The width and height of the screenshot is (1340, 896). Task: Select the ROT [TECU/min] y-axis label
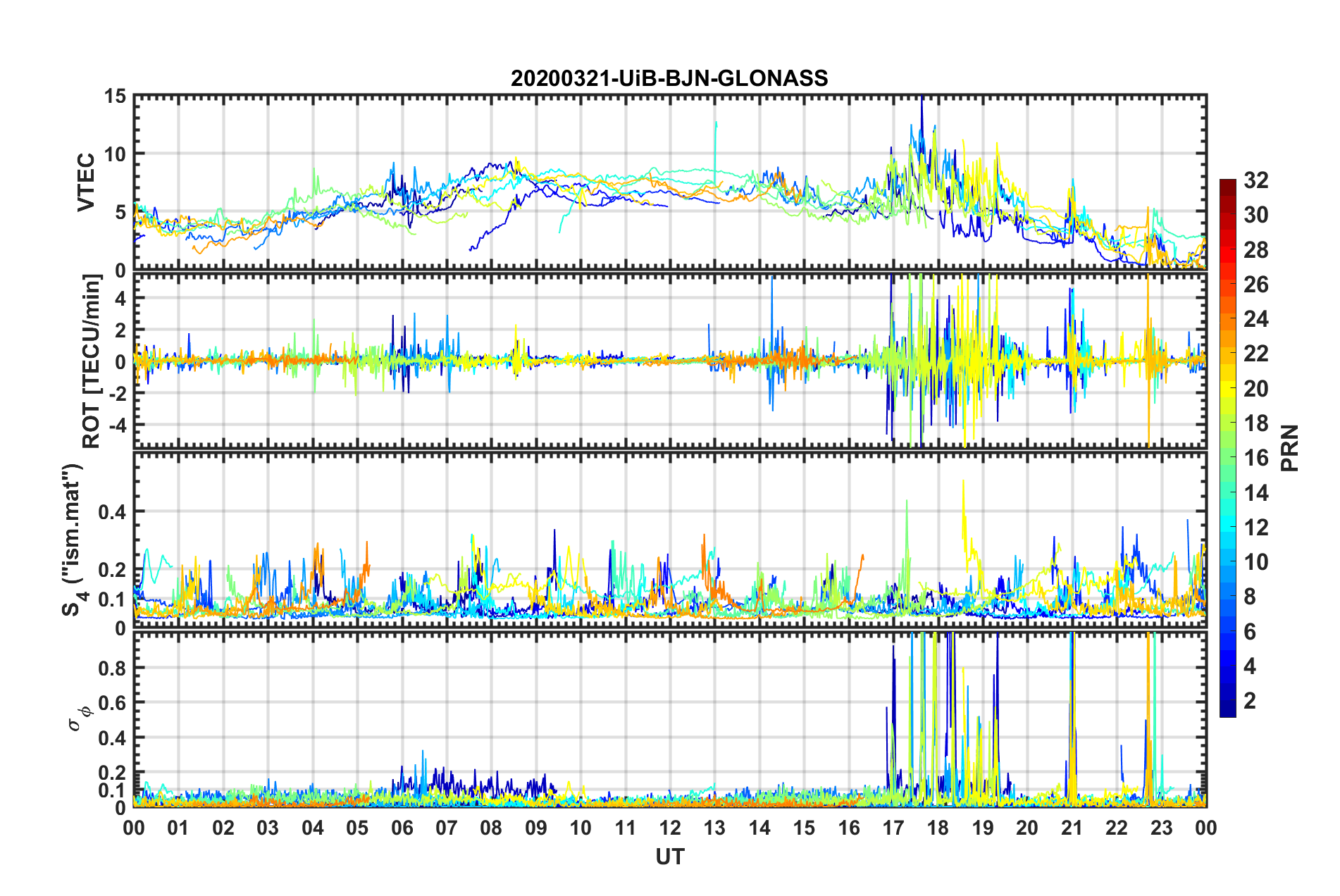[x=91, y=361]
